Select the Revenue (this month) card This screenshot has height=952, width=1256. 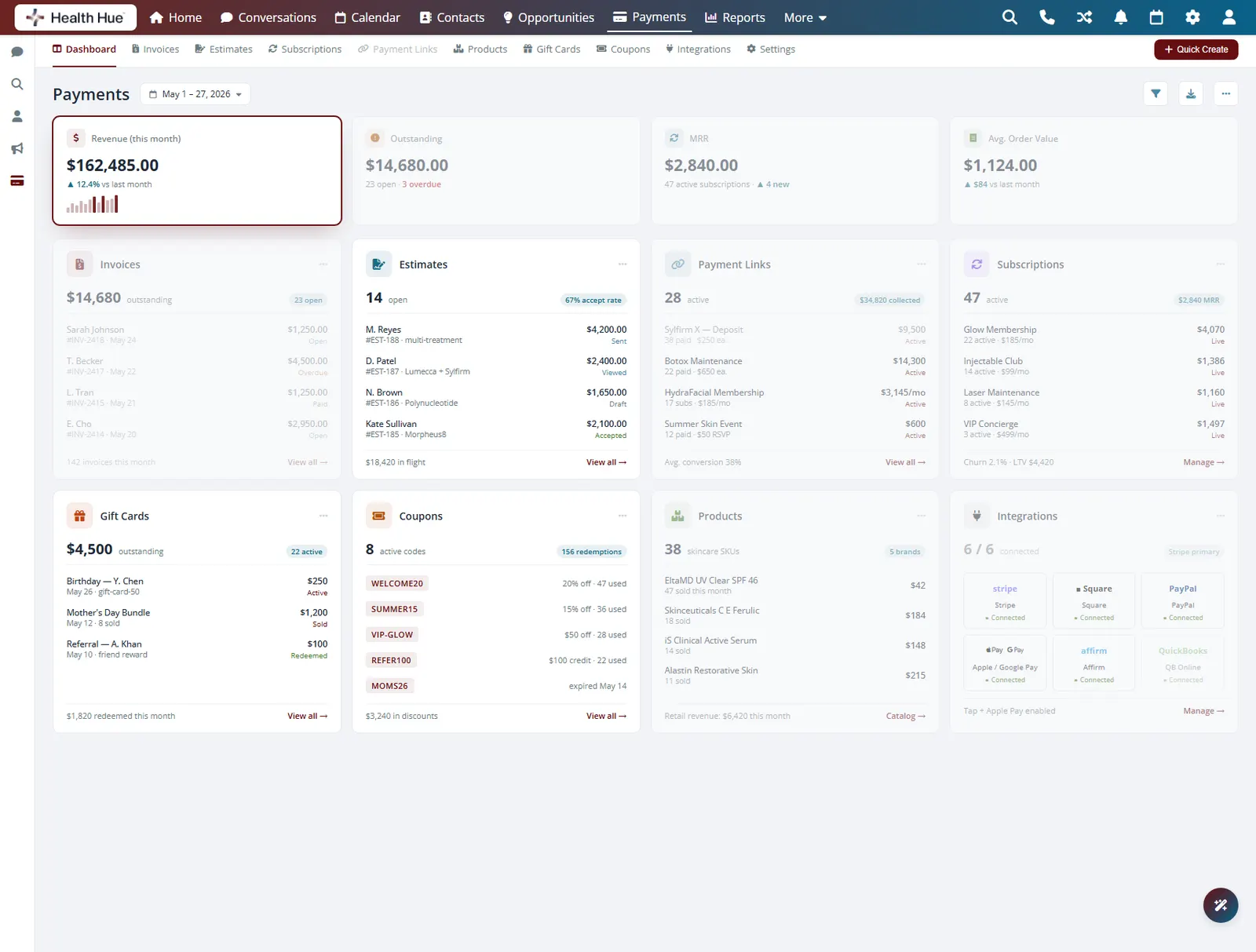[197, 170]
